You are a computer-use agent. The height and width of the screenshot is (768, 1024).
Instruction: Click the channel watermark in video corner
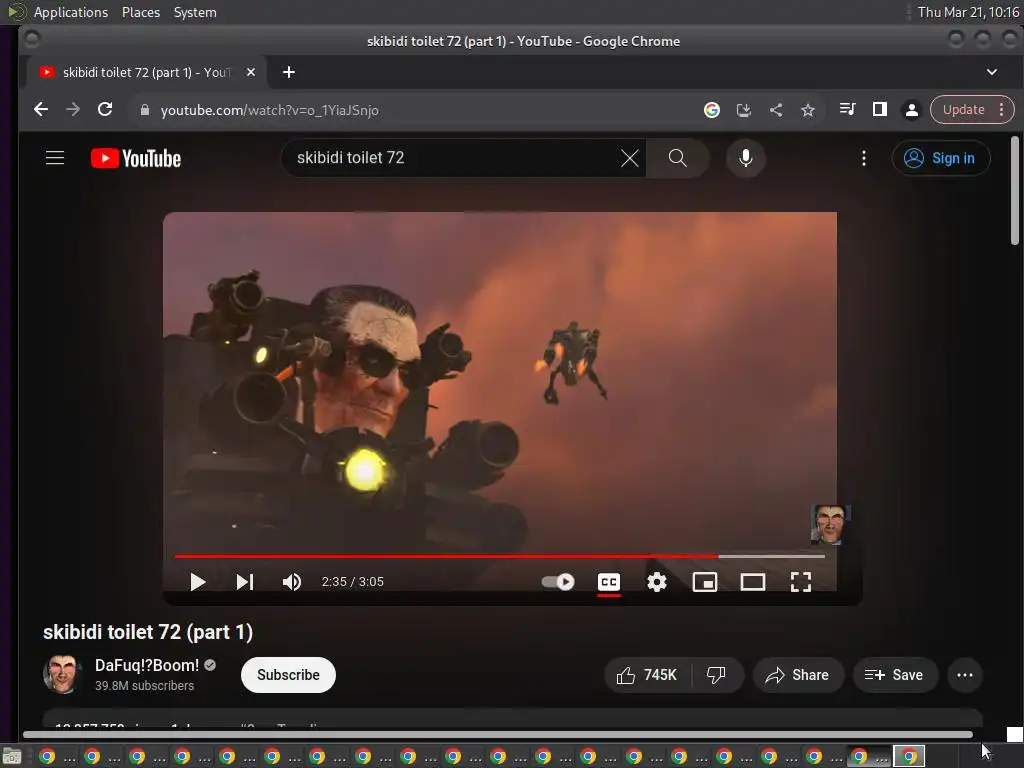point(829,524)
